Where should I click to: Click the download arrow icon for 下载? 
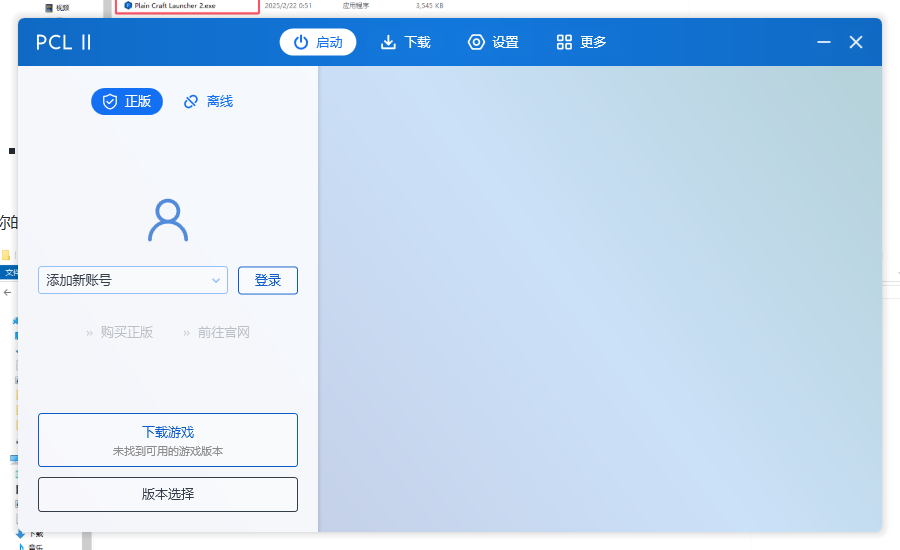389,42
